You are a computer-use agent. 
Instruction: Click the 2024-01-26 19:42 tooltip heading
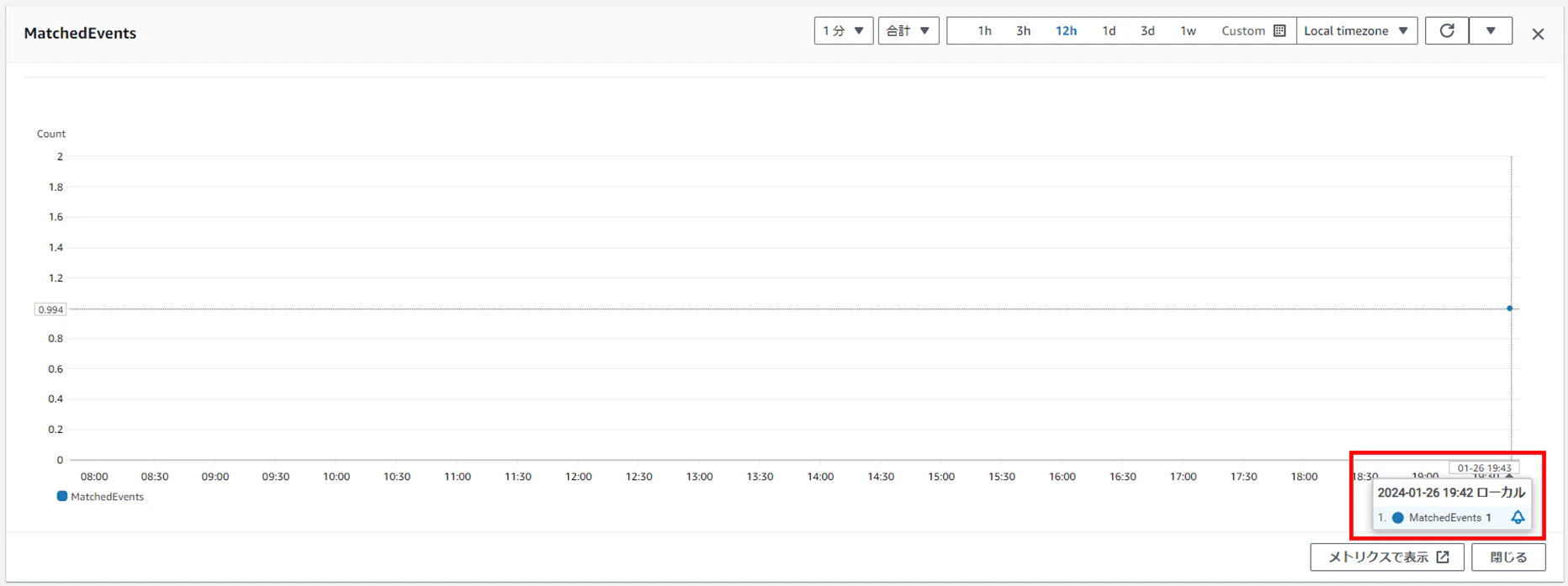click(x=1451, y=493)
